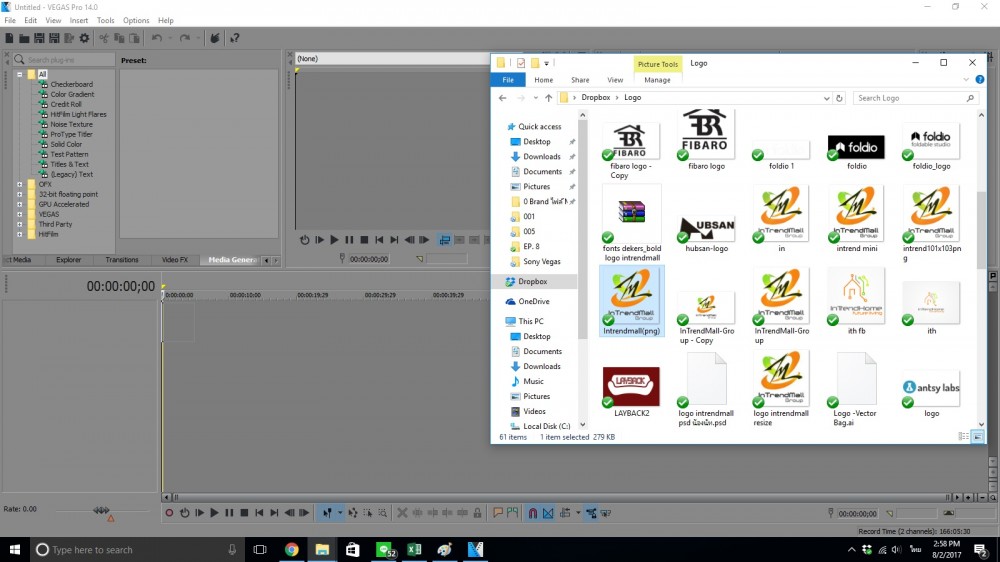Screen dimensions: 1000x562
Task: Insert a region with the region icon
Action: [x=512, y=513]
